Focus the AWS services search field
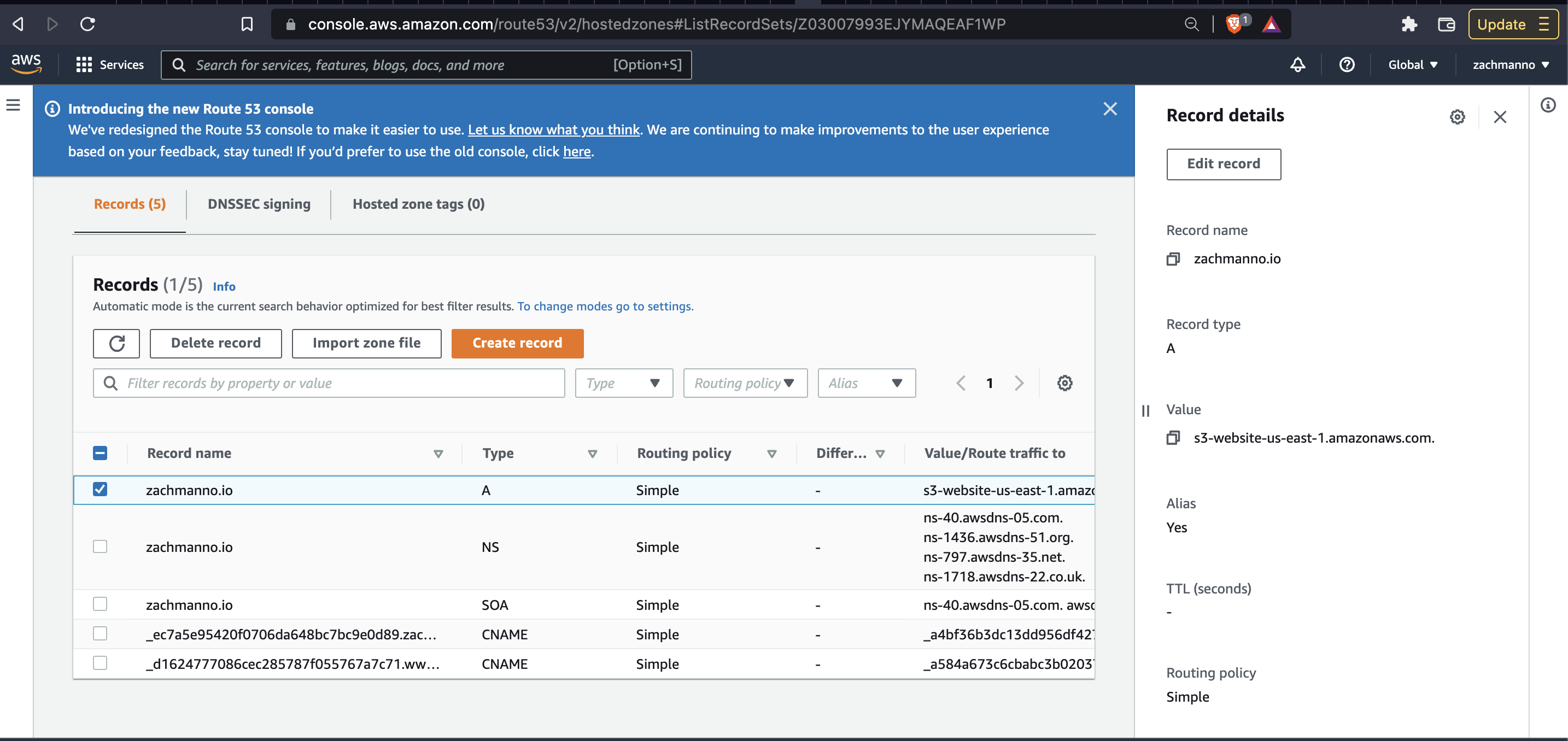1568x741 pixels. click(x=426, y=65)
